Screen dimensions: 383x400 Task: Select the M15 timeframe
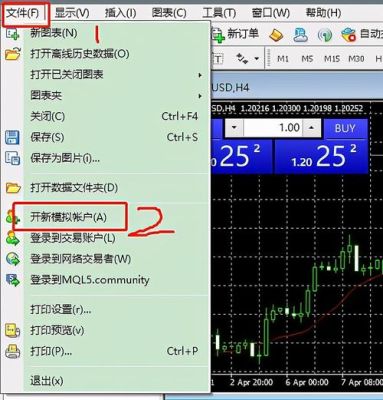[332, 59]
